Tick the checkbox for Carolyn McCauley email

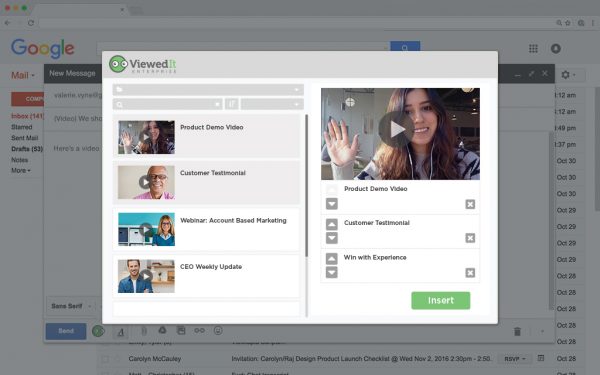coord(104,359)
